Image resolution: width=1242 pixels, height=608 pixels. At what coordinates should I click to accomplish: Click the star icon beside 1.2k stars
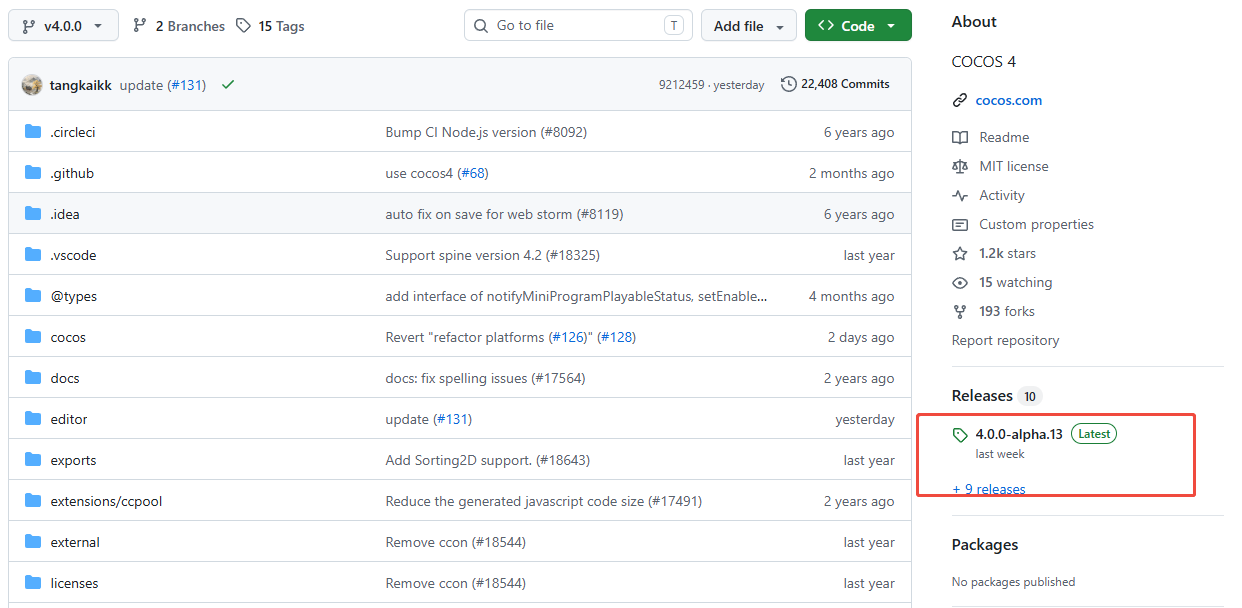960,254
